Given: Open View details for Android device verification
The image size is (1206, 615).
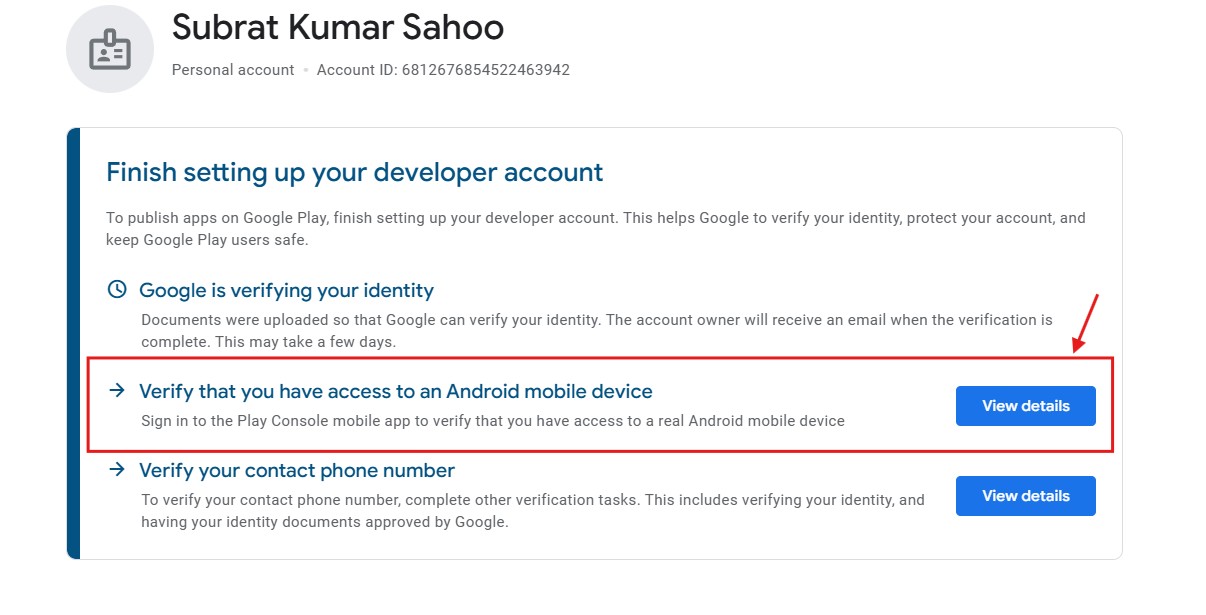Looking at the screenshot, I should (x=1025, y=406).
